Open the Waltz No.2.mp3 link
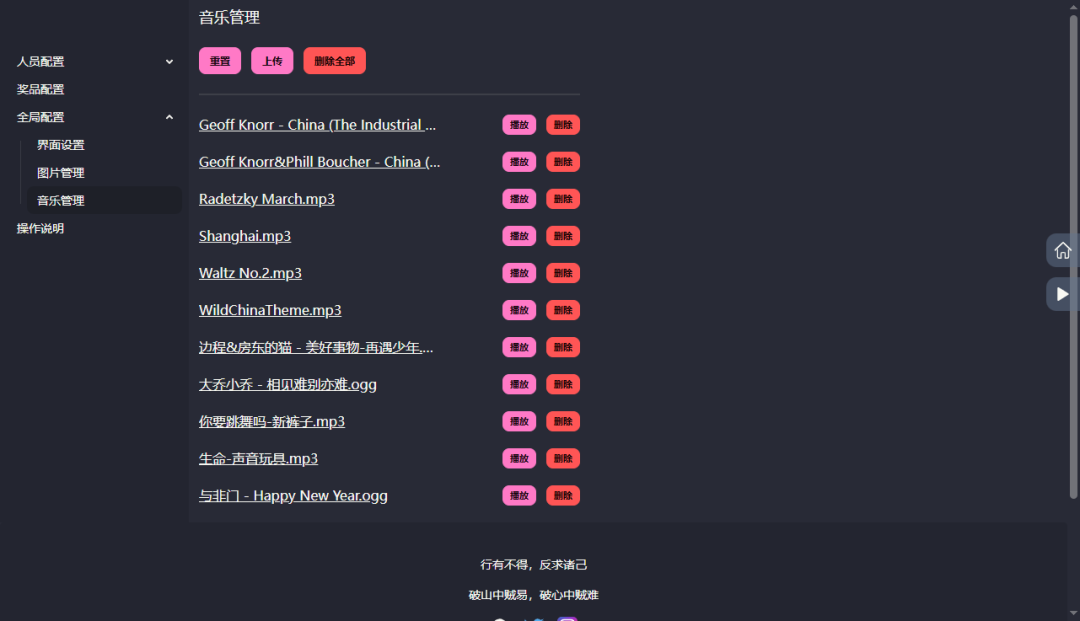Image resolution: width=1080 pixels, height=621 pixels. pyautogui.click(x=250, y=273)
